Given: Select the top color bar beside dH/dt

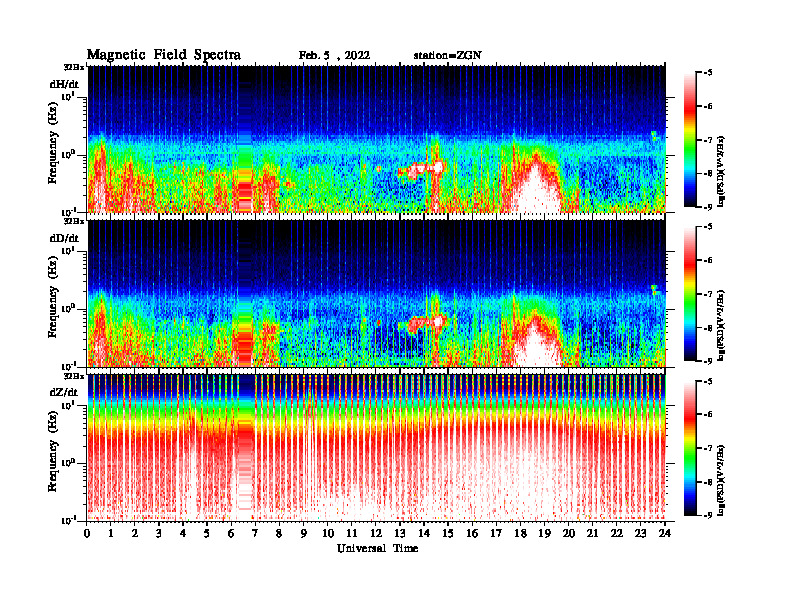Looking at the screenshot, I should click(x=690, y=140).
